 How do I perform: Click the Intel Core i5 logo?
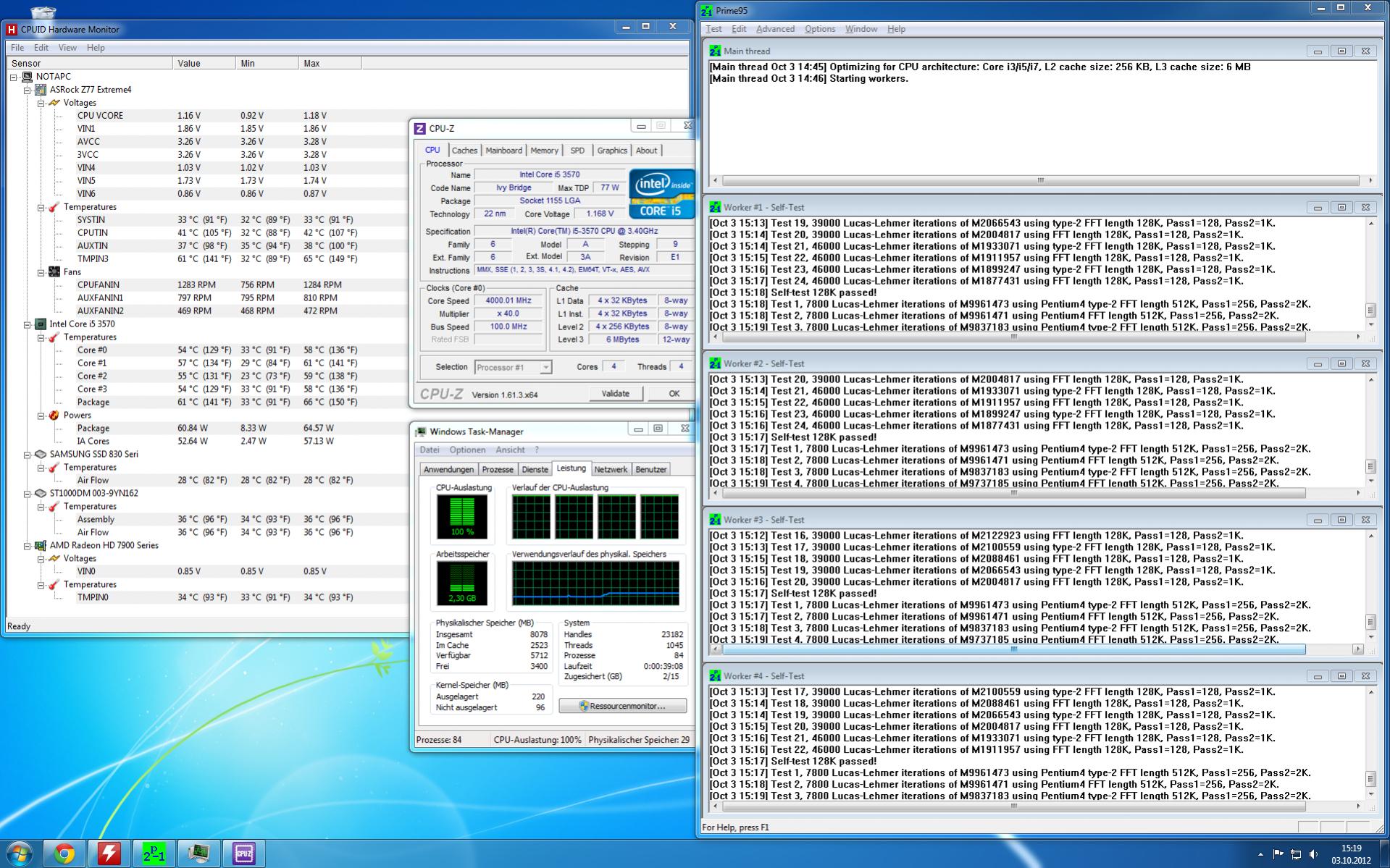[661, 193]
